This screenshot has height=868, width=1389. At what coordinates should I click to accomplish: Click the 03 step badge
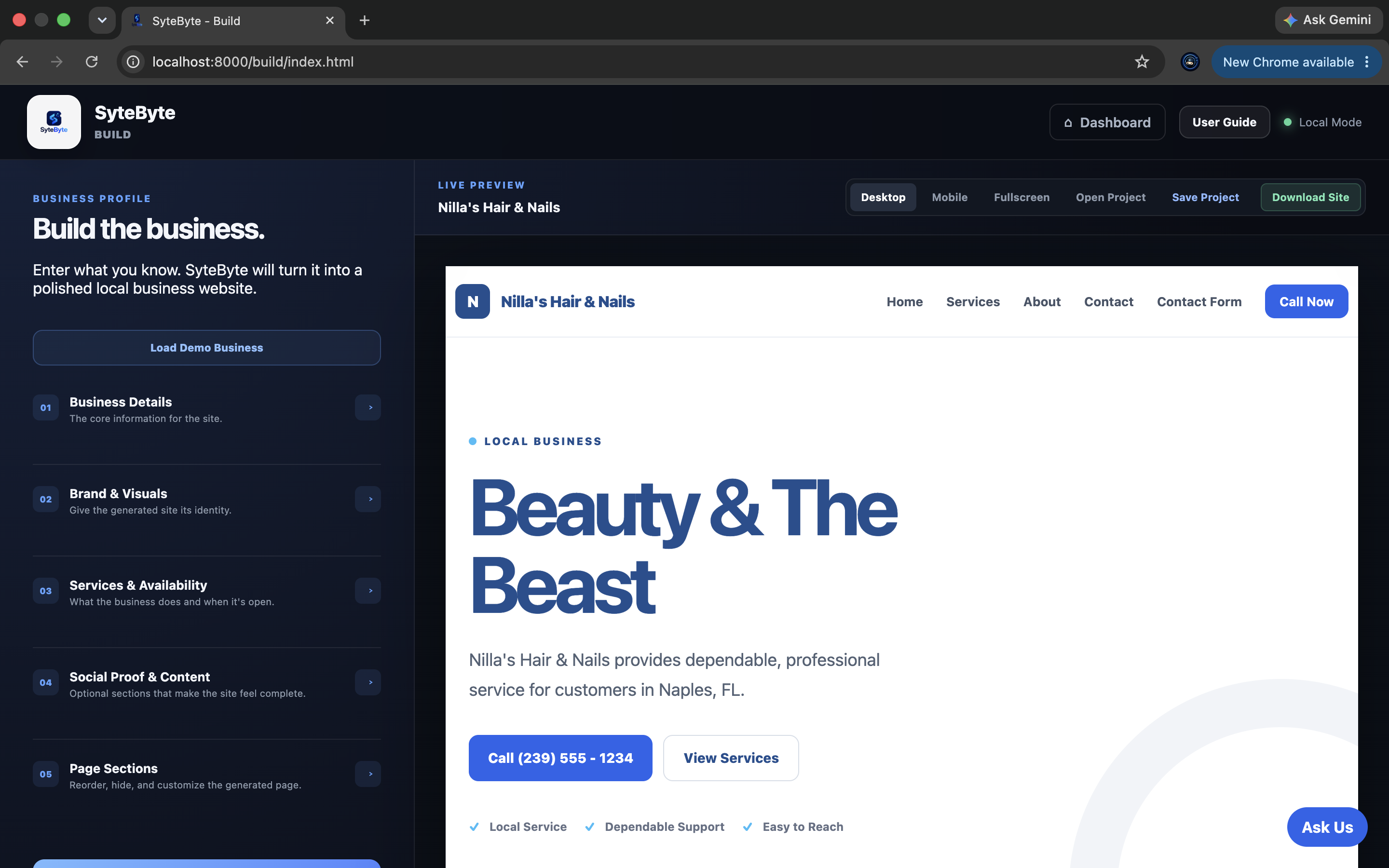pyautogui.click(x=46, y=591)
